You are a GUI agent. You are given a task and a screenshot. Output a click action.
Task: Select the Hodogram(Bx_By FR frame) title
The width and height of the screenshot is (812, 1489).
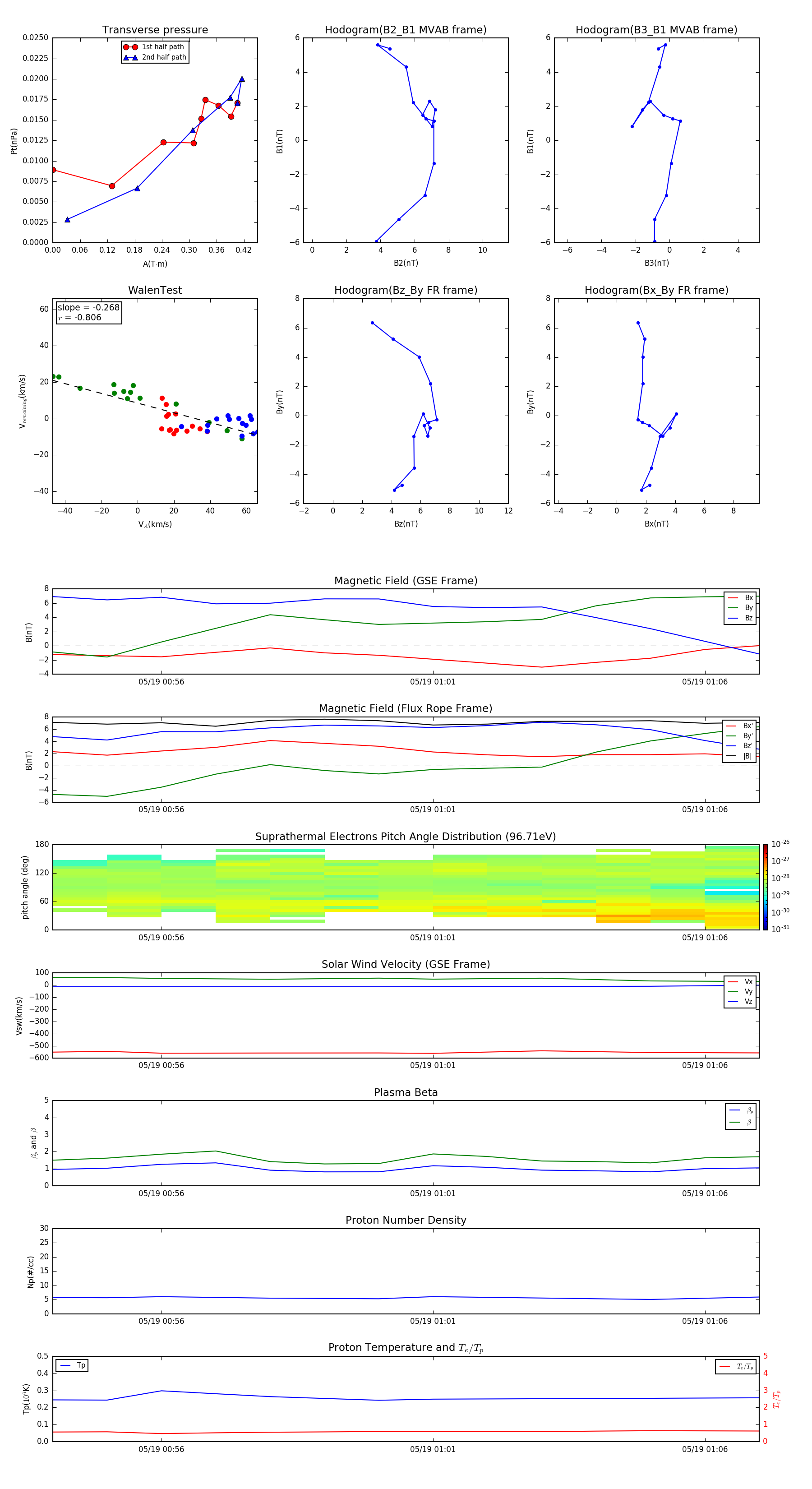(x=656, y=290)
